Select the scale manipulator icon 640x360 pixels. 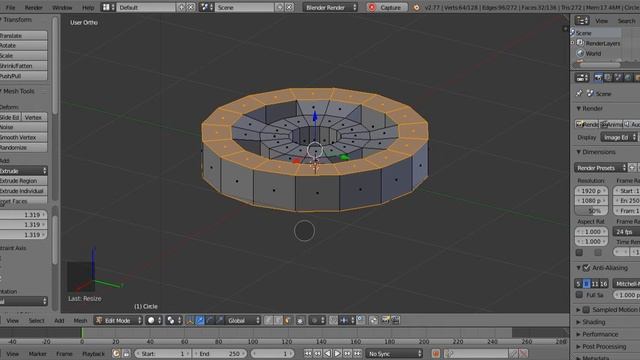tap(220, 320)
